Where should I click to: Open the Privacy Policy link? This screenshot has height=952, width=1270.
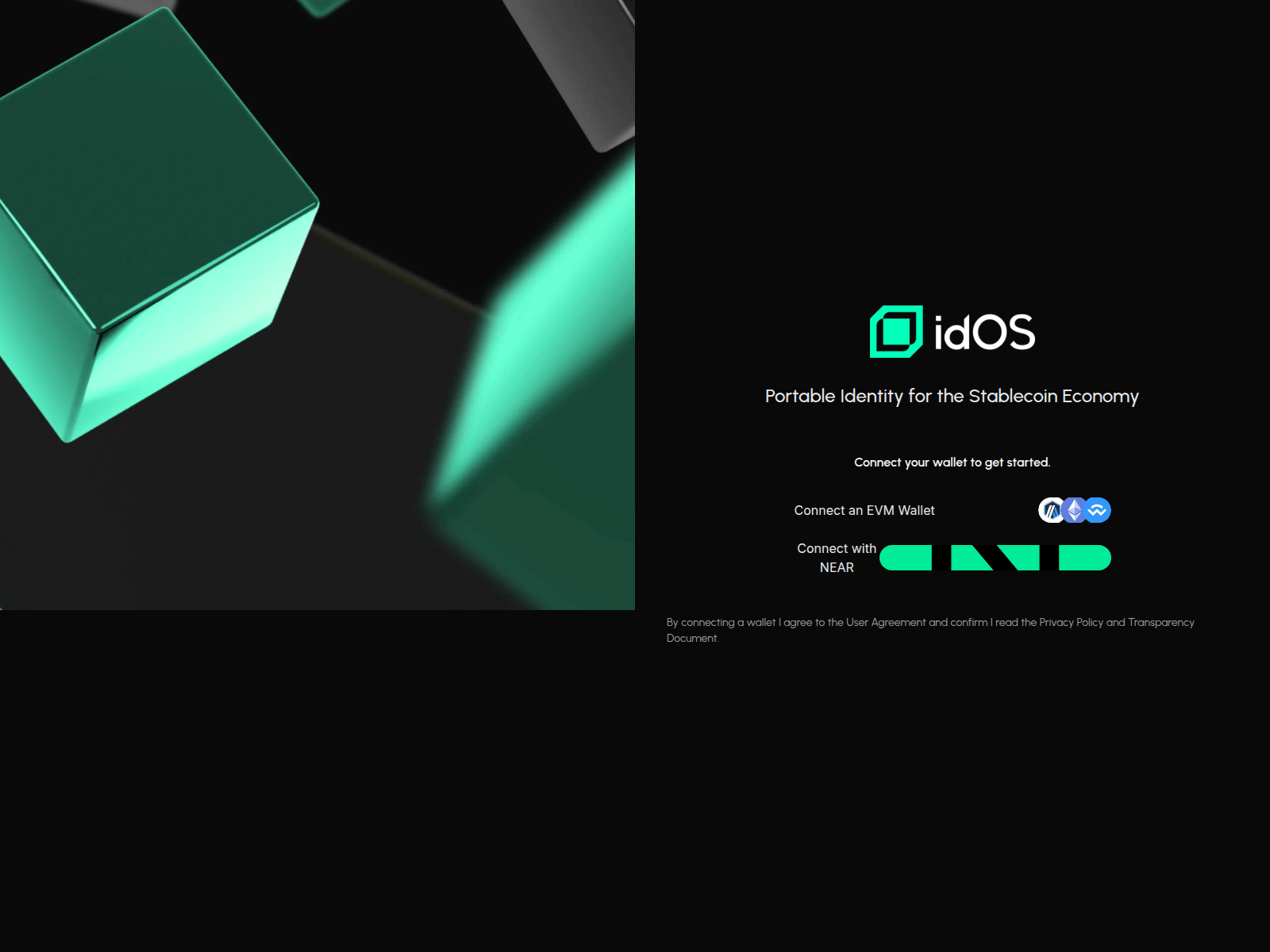pyautogui.click(x=1071, y=622)
